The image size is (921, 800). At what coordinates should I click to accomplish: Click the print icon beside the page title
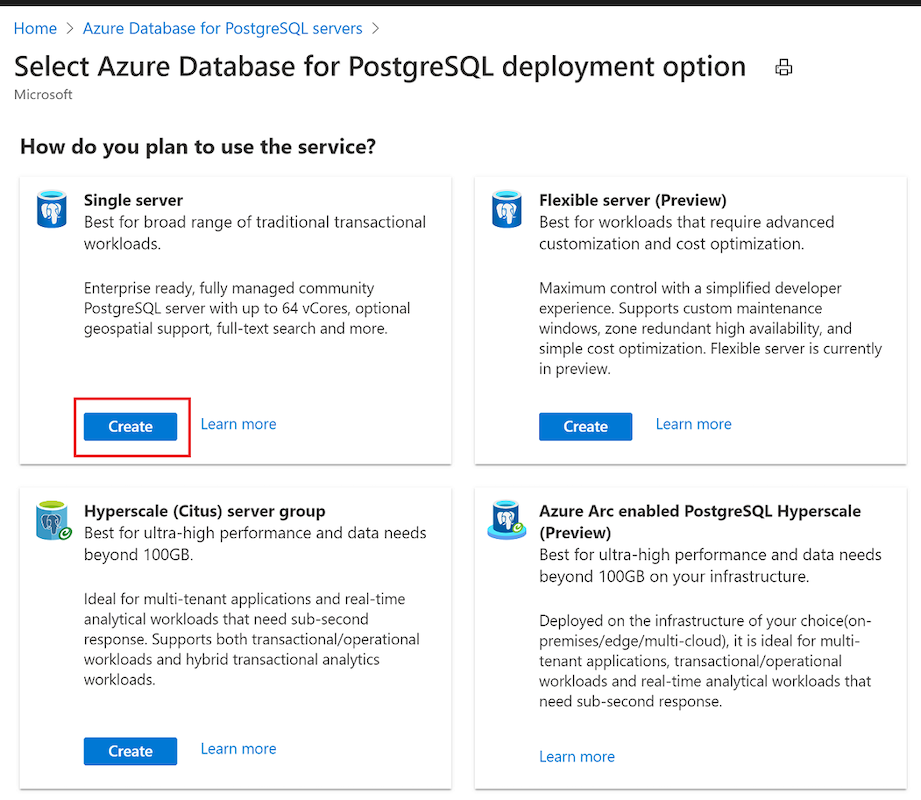point(784,68)
